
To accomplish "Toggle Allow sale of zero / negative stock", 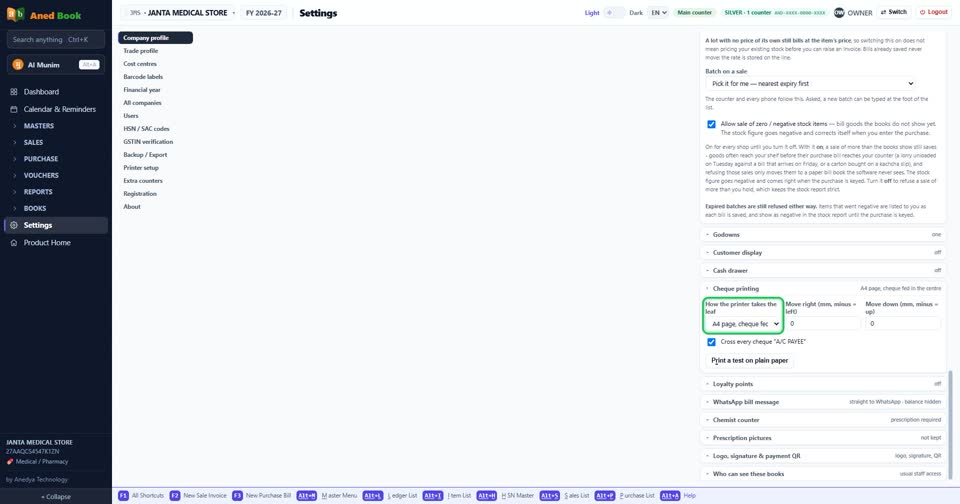I will (711, 124).
